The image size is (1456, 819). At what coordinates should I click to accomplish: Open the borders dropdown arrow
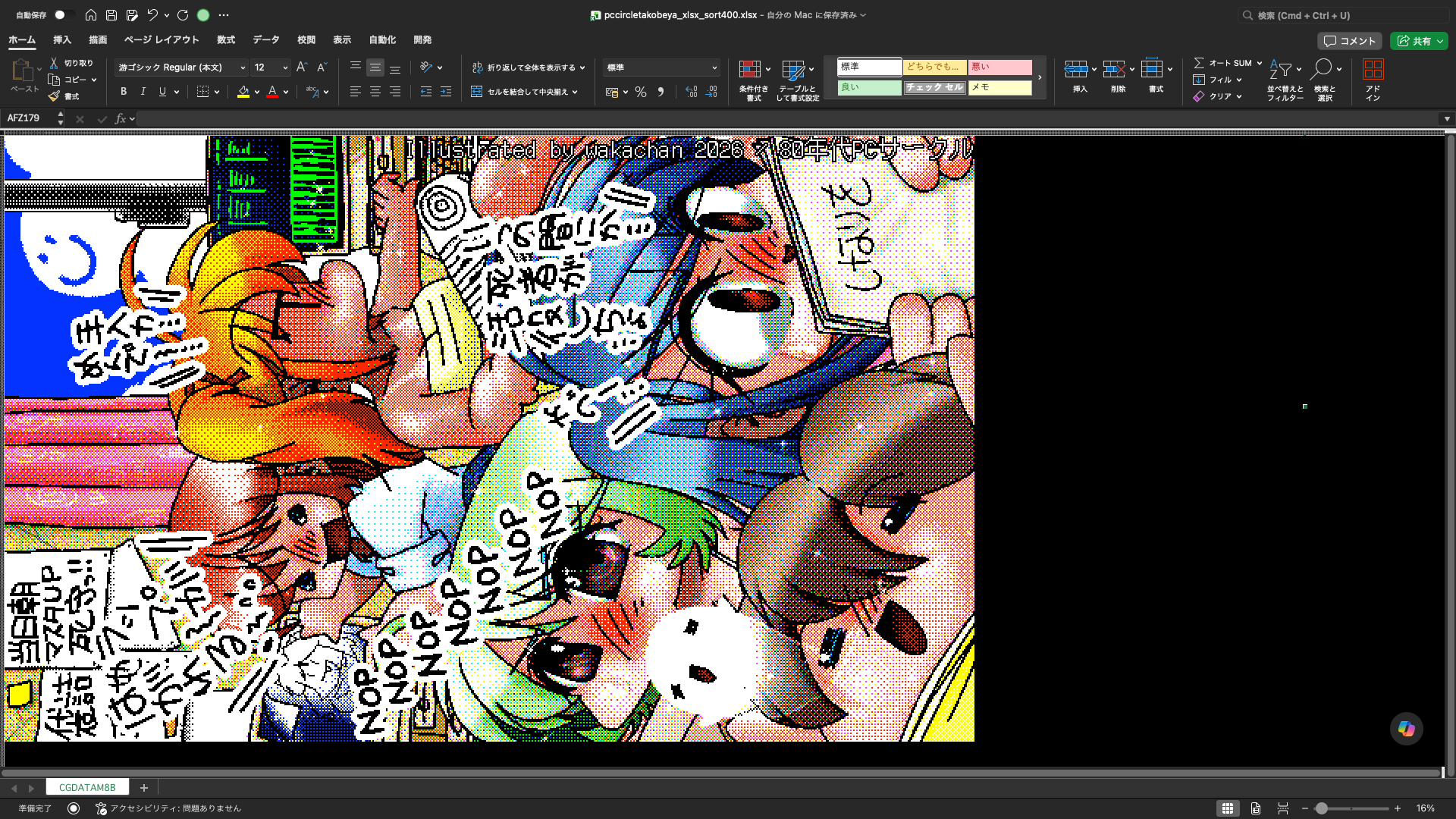(x=217, y=92)
